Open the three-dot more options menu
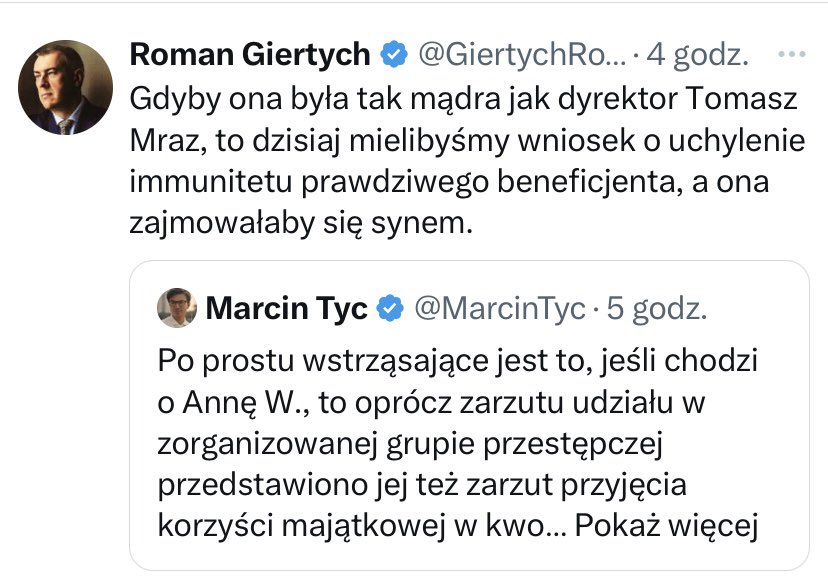 [792, 54]
